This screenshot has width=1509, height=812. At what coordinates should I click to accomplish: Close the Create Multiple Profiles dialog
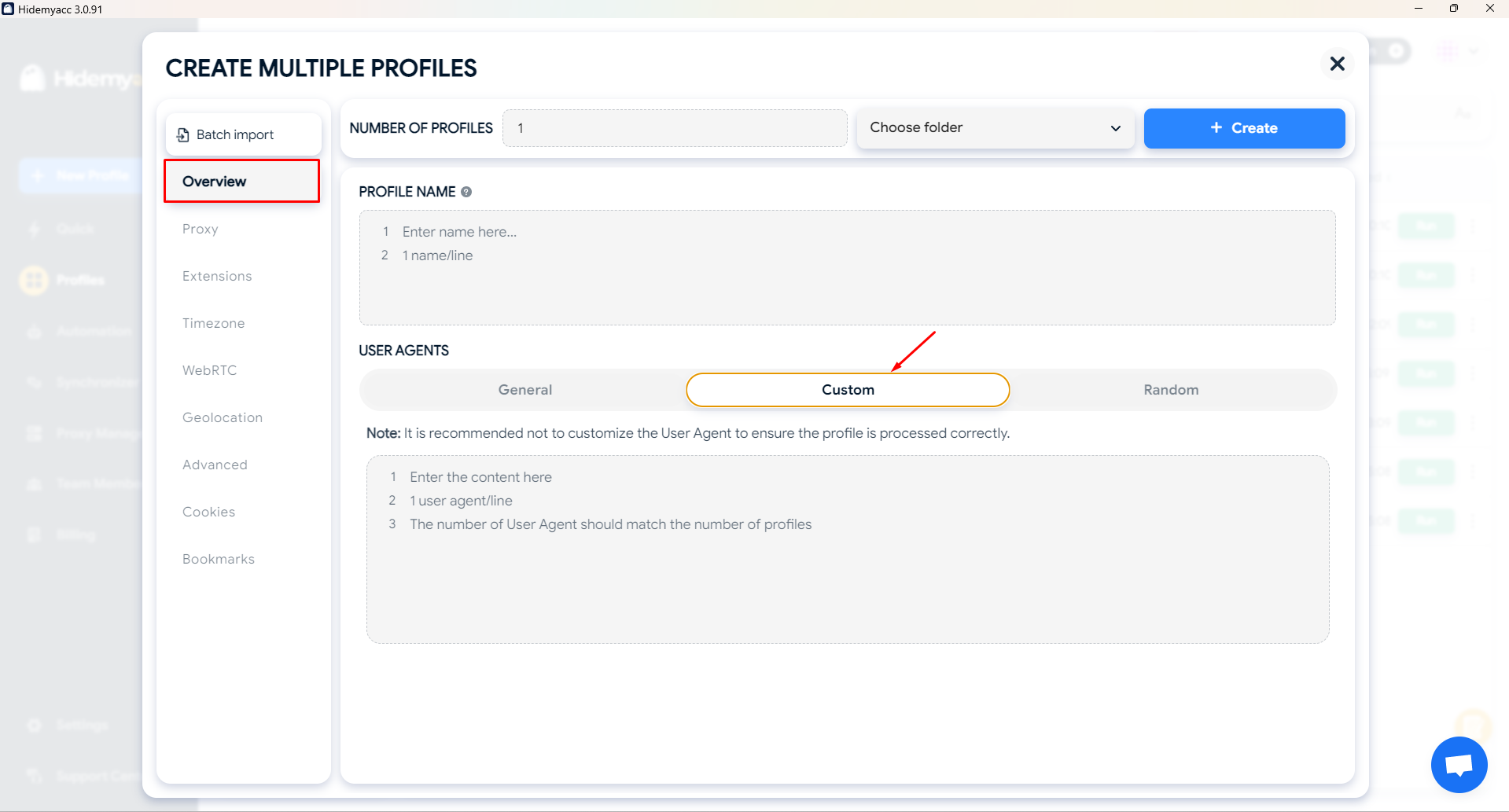tap(1337, 64)
